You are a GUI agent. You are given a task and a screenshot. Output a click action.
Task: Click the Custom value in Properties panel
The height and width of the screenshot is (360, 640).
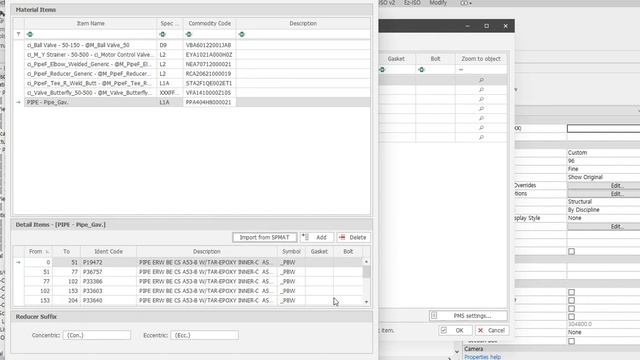point(577,153)
